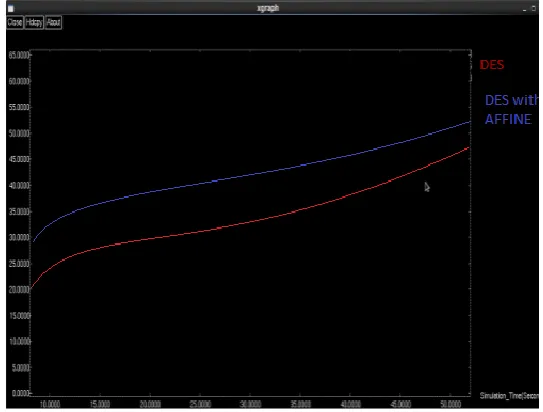Click the start of the red DES curve
The height and width of the screenshot is (412, 543).
(x=32, y=288)
